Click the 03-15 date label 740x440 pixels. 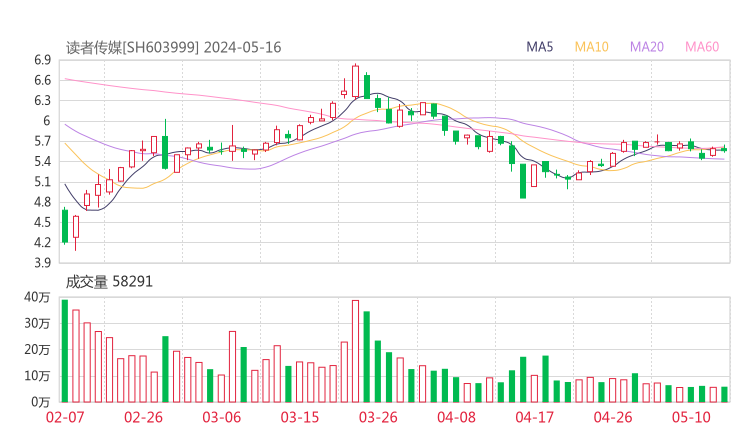(x=300, y=417)
